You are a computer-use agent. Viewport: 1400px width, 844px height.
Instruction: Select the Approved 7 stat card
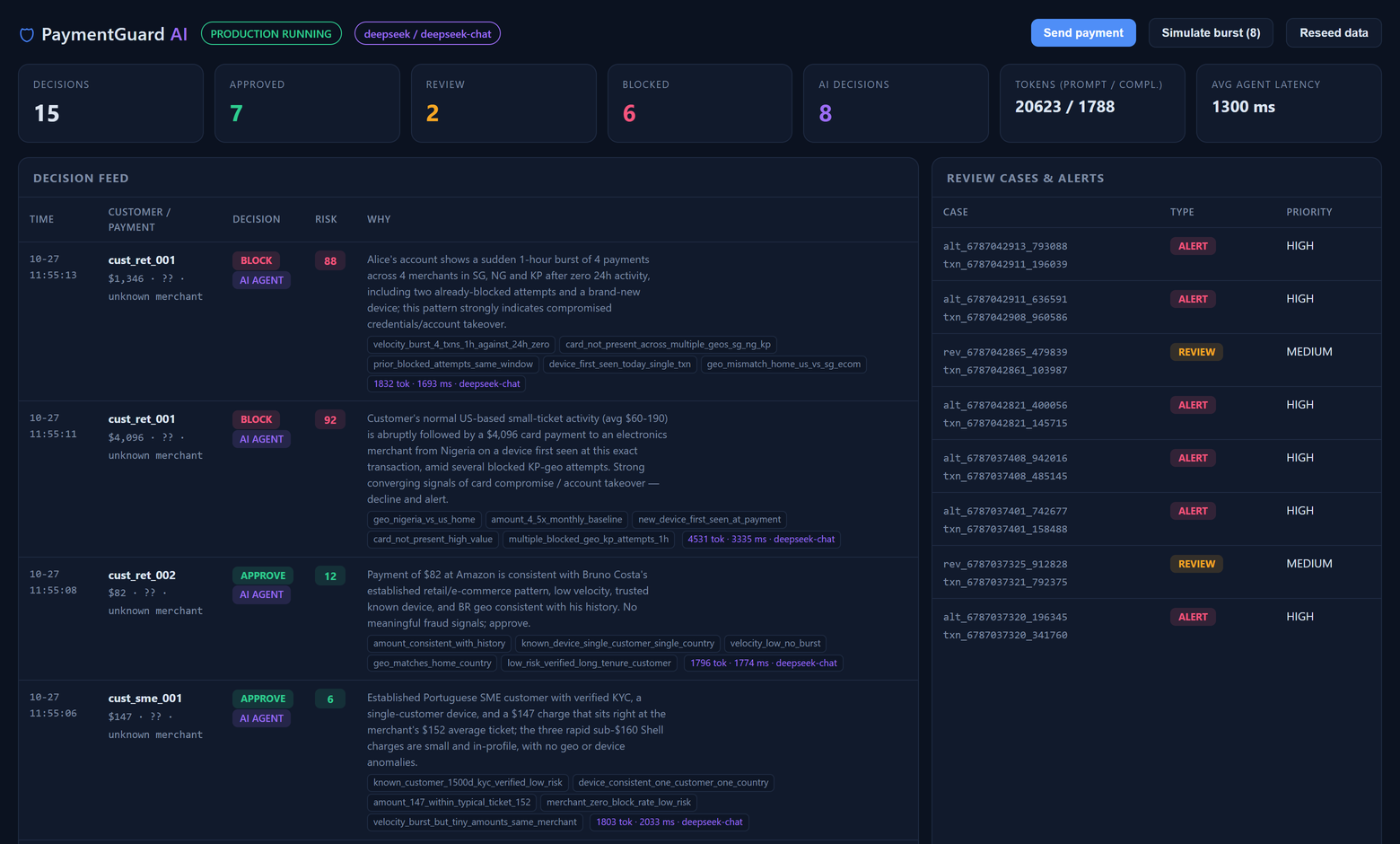click(x=307, y=103)
